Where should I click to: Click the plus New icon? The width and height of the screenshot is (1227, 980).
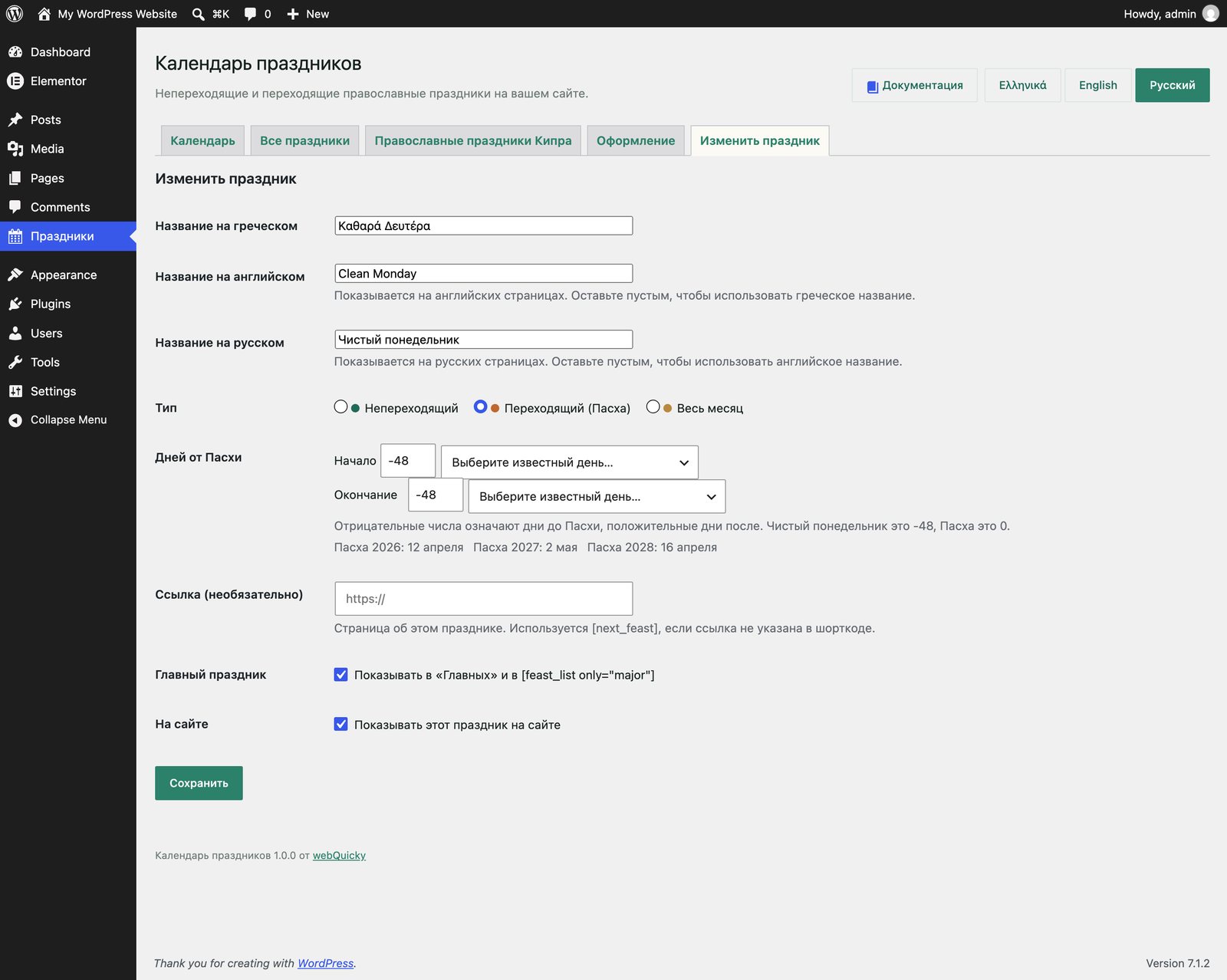coord(293,14)
